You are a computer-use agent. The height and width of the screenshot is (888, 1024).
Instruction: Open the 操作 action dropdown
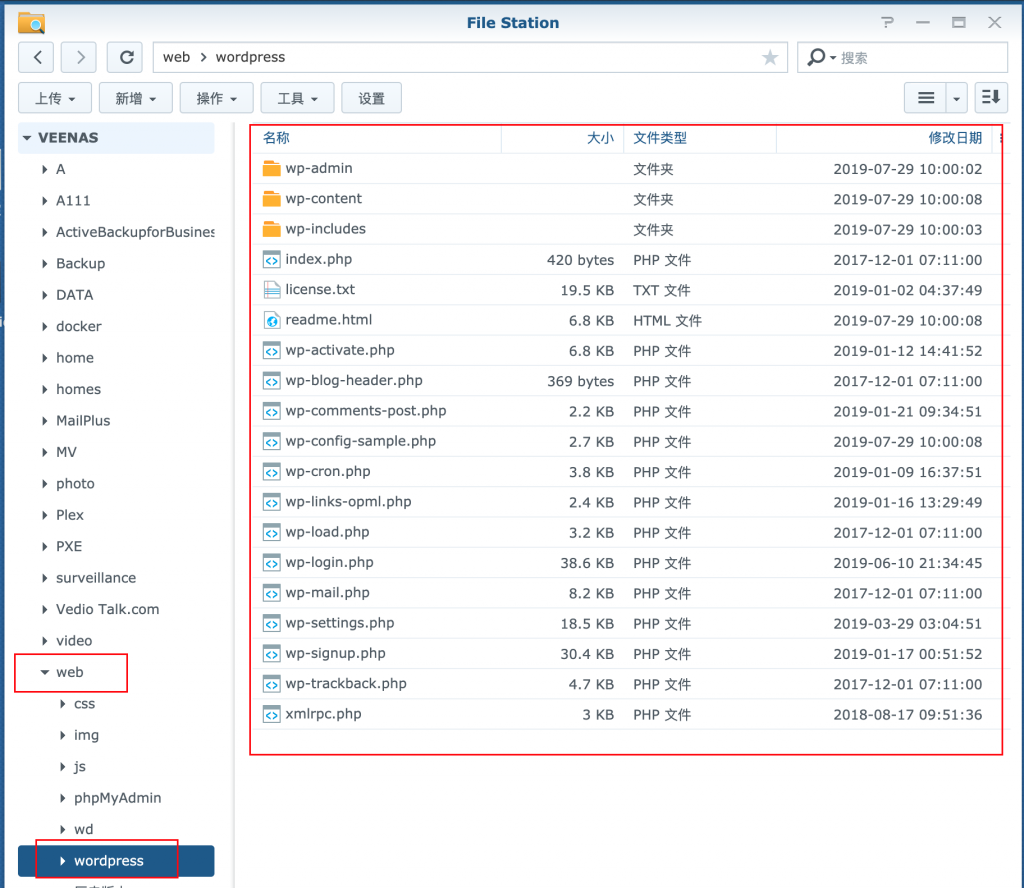[x=217, y=98]
